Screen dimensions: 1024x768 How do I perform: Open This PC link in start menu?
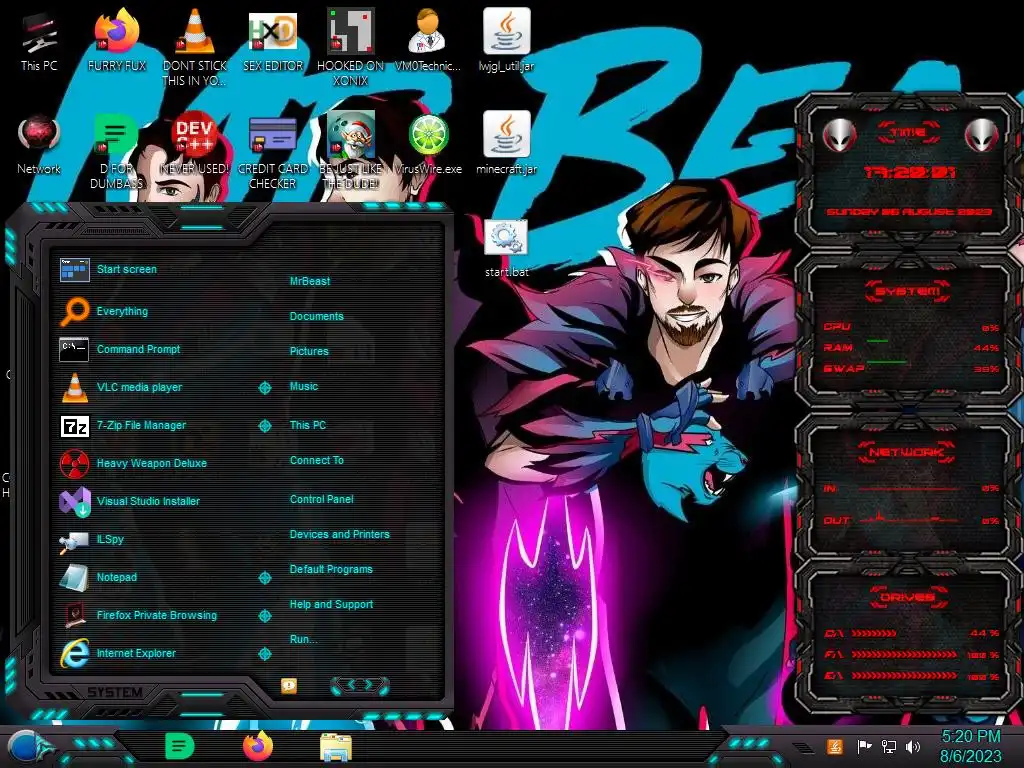click(308, 425)
